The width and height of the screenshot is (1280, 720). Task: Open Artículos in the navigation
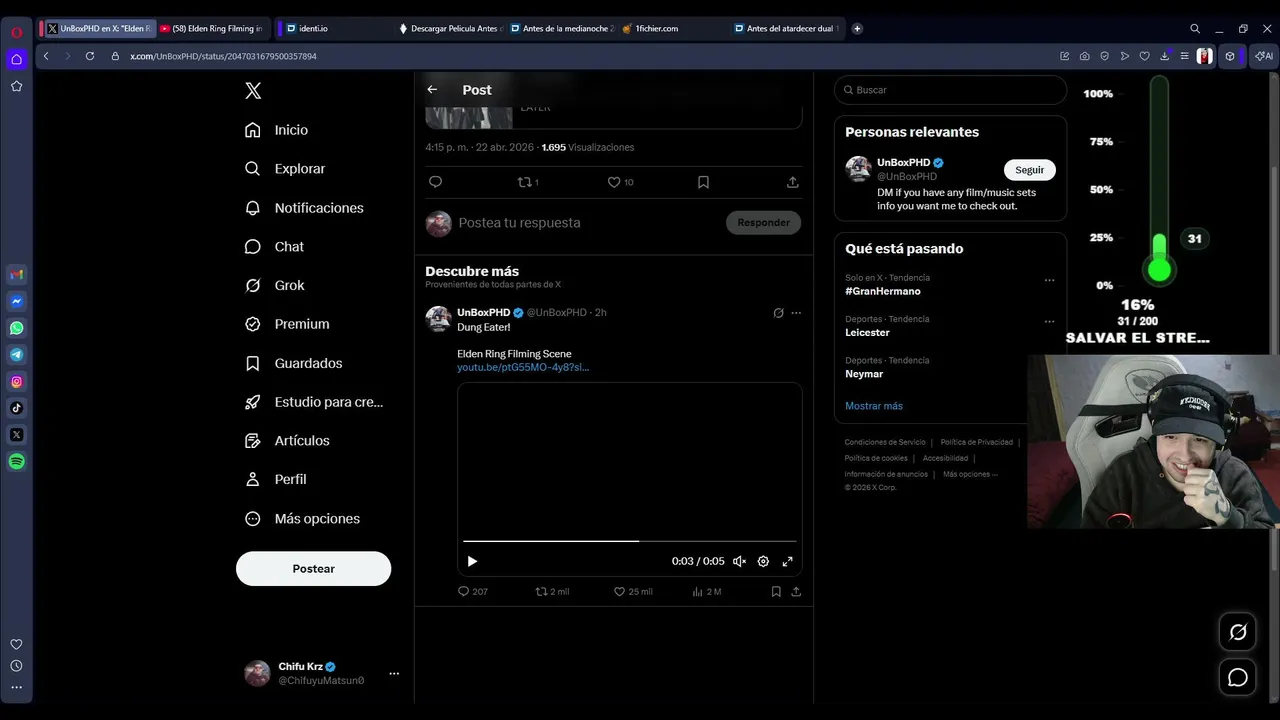pos(288,441)
